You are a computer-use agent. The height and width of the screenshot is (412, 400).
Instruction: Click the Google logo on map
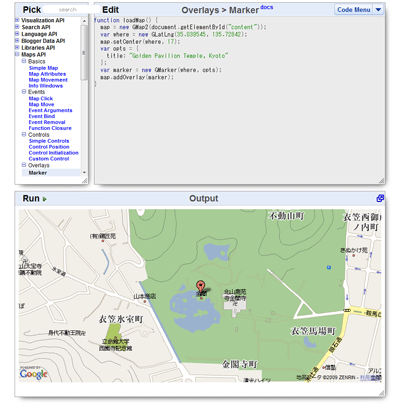34,374
